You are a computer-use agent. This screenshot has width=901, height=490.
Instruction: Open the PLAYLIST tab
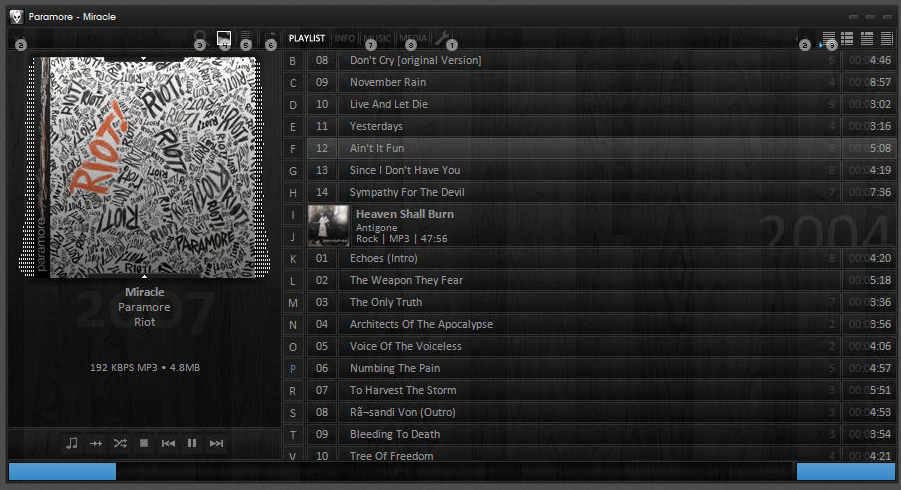coord(307,38)
